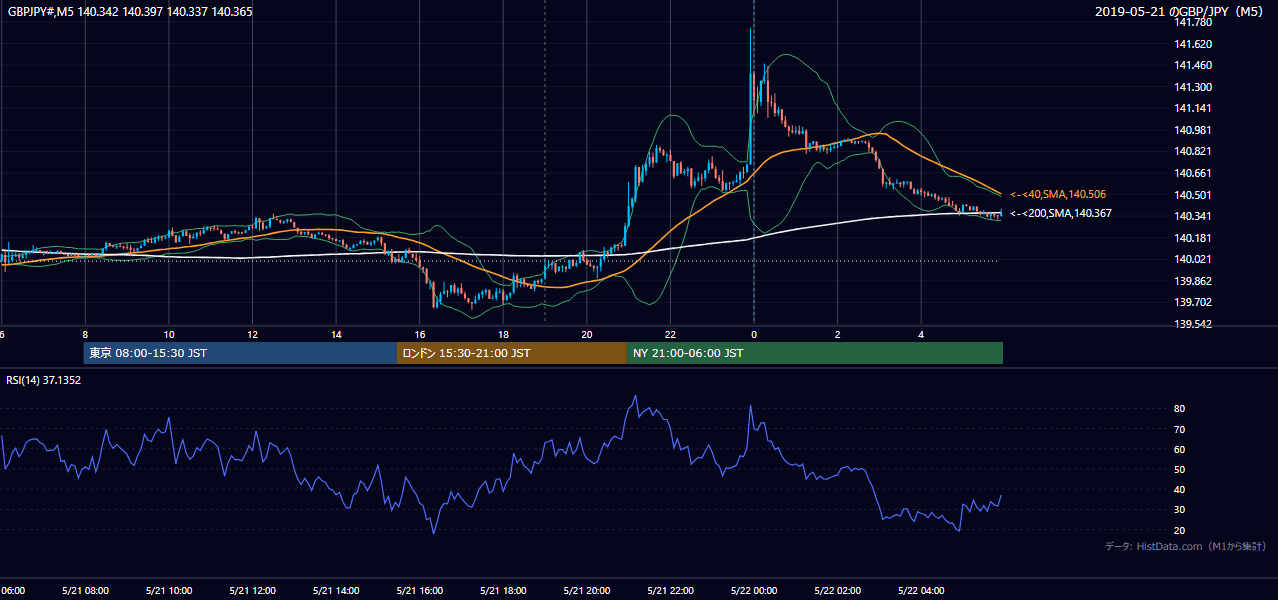Click the hour label 12 under the price chart
Viewport: 1278px width, 600px height.
click(x=252, y=334)
